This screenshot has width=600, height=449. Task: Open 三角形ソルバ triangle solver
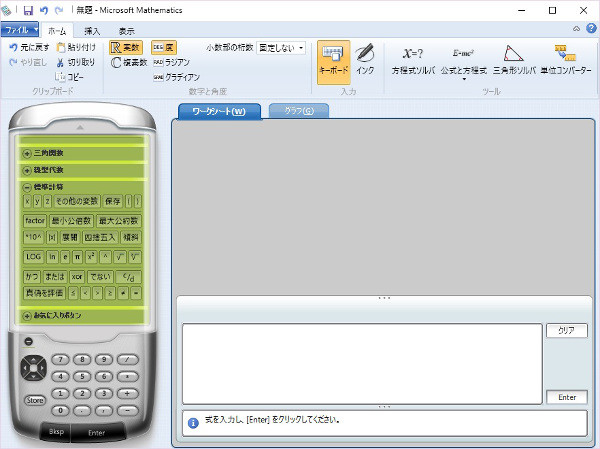click(x=514, y=60)
